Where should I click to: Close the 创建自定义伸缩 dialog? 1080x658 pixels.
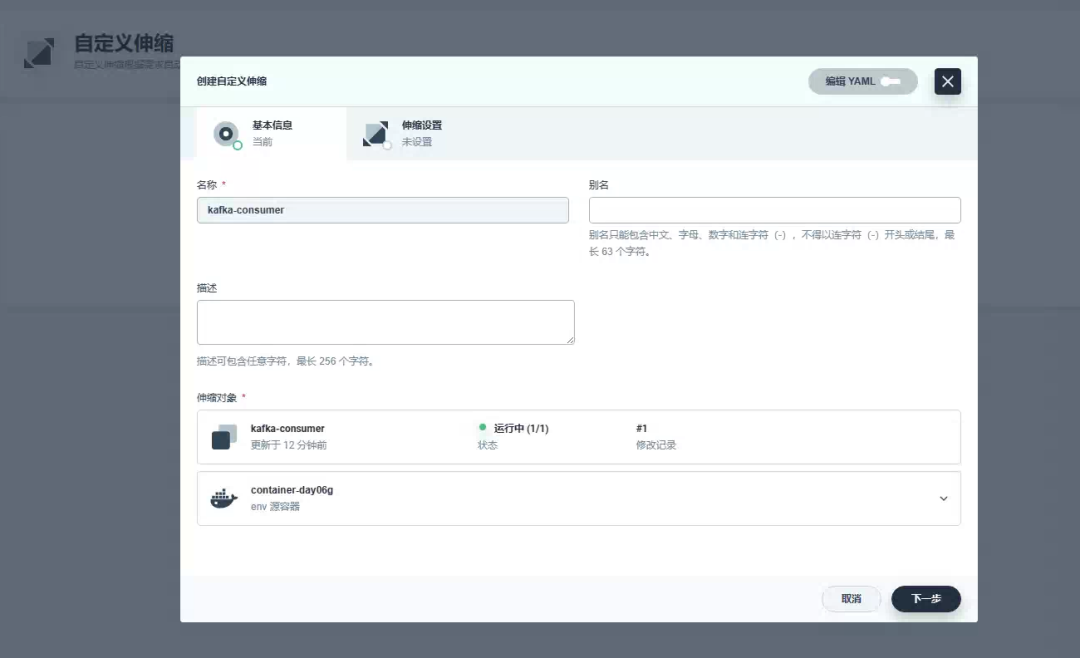click(x=948, y=82)
